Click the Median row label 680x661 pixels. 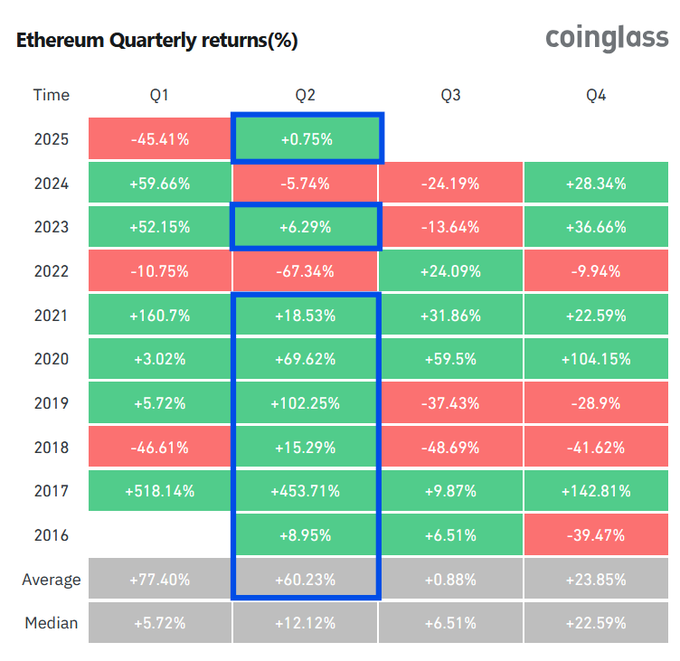click(51, 623)
